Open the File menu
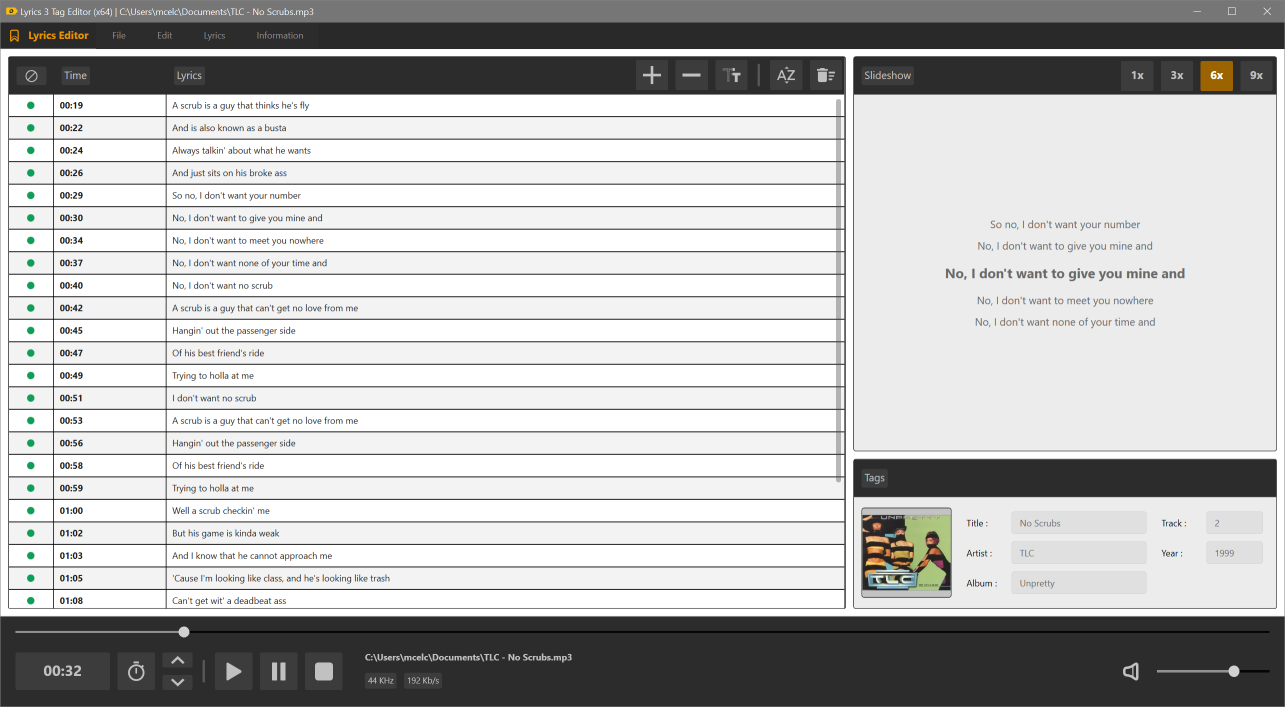 tap(119, 35)
